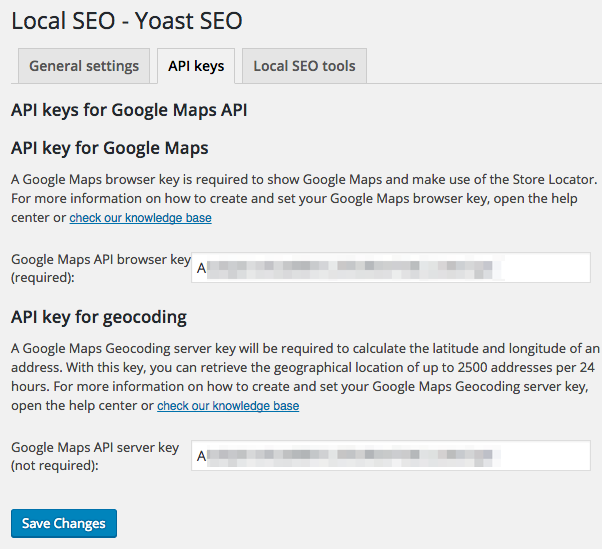Click the 'API key for Google Maps' heading
The width and height of the screenshot is (602, 549).
110,148
